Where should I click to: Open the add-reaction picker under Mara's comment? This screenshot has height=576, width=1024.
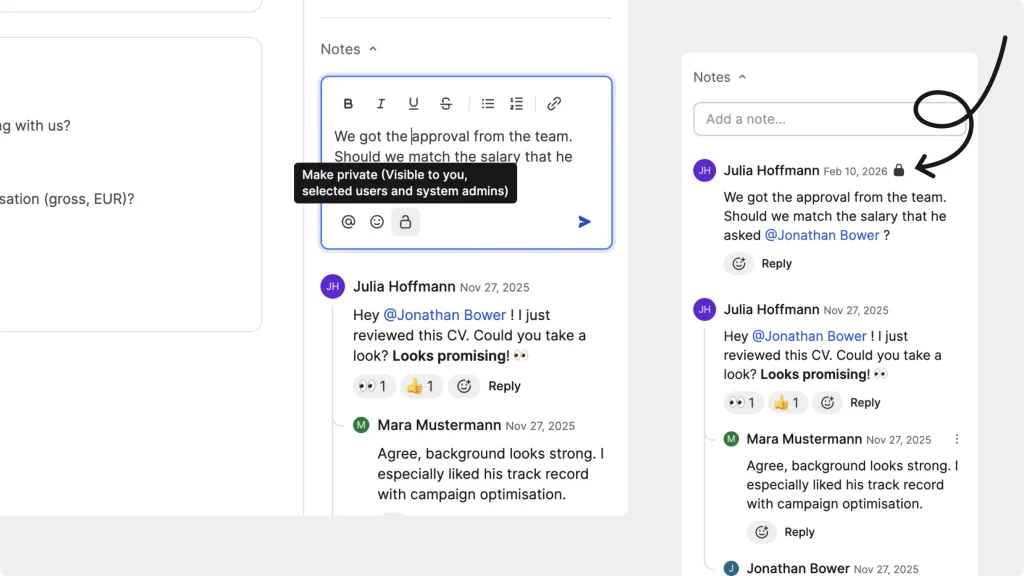[761, 532]
